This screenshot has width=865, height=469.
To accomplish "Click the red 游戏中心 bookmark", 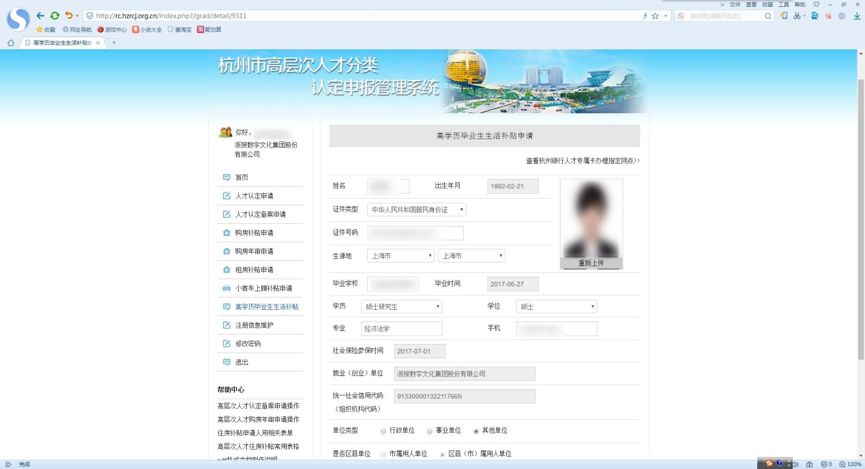I will coord(112,29).
